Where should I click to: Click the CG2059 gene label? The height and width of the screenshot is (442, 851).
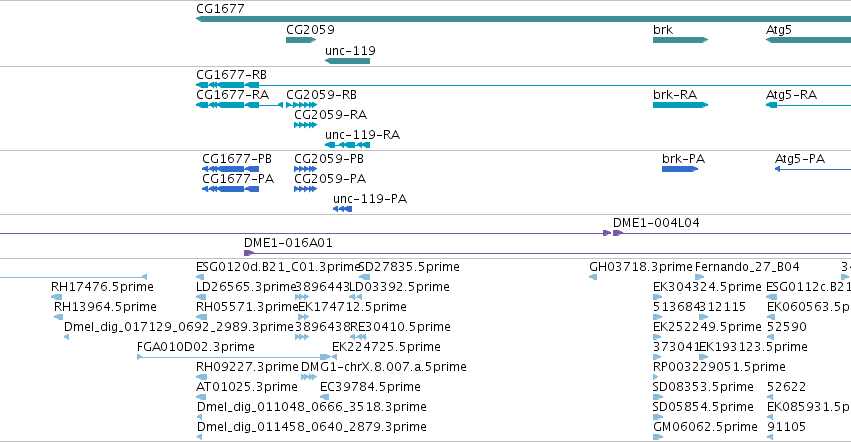310,29
